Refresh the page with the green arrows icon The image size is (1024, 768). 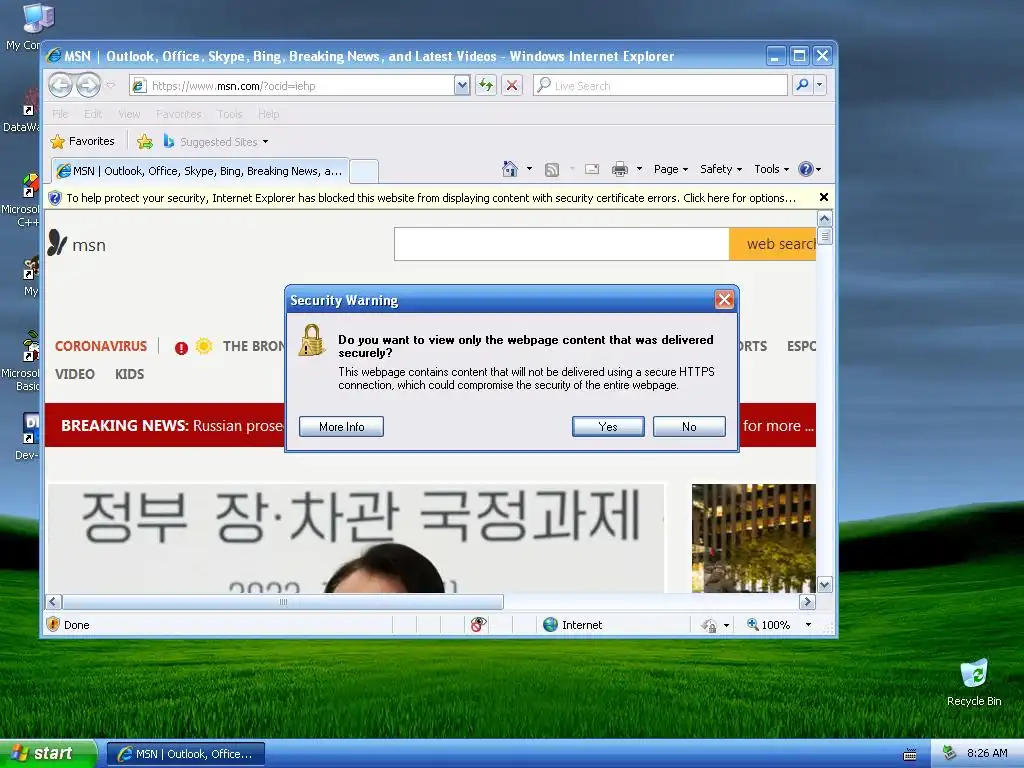coord(486,85)
